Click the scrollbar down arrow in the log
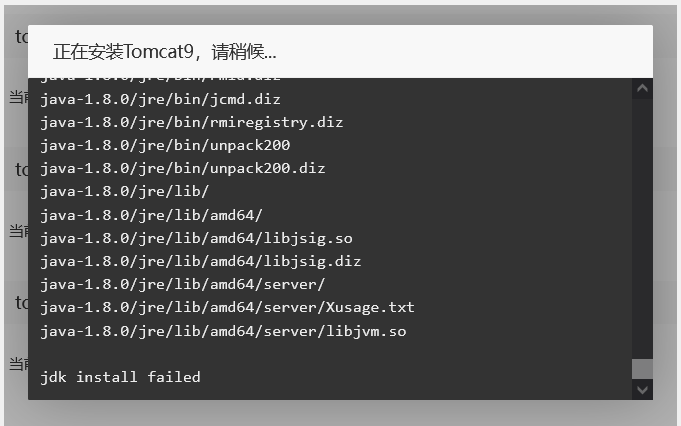The image size is (681, 426). (642, 390)
